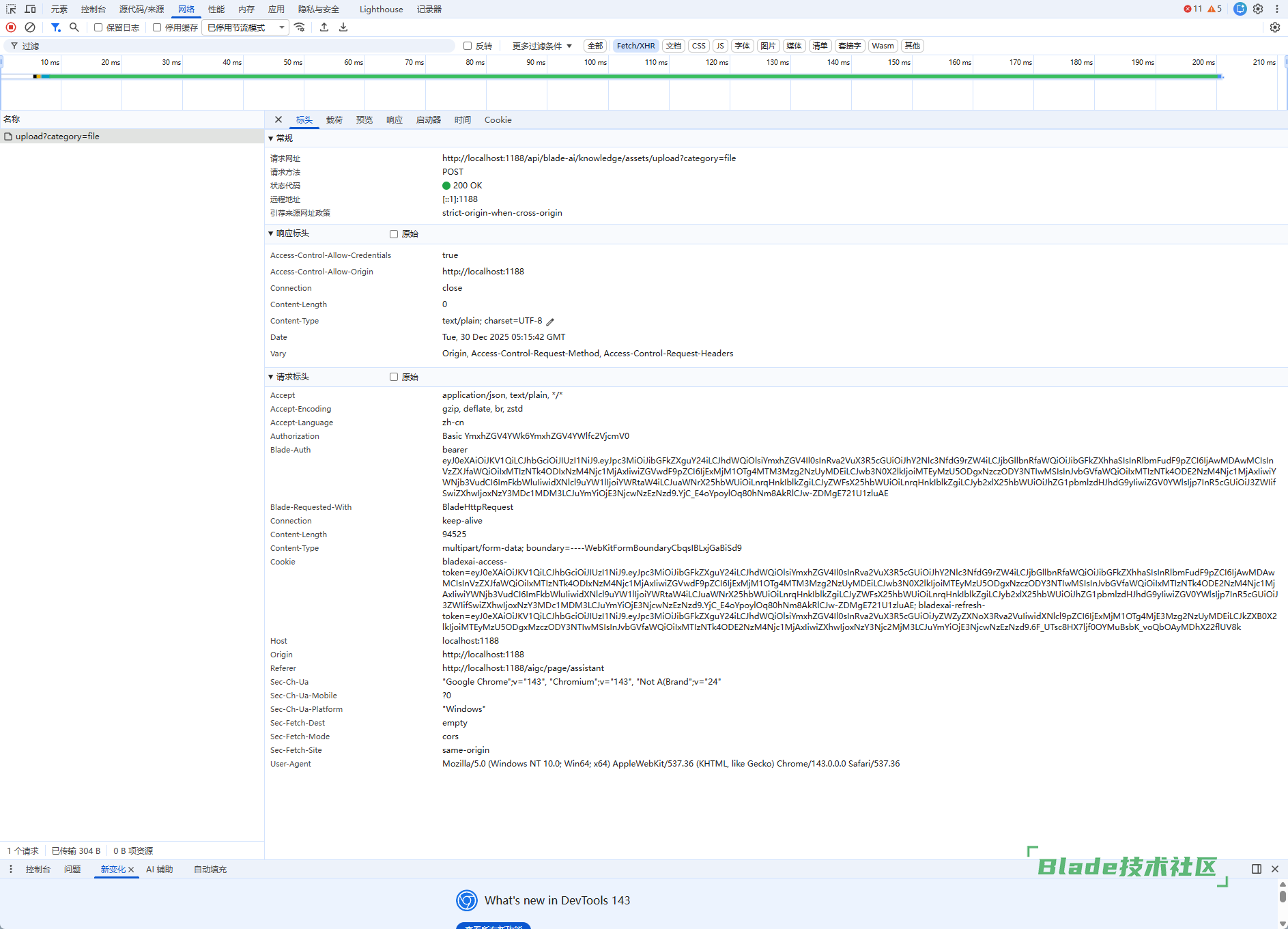Screen dimensions: 1288x929
Task: Expand the 更多过滤条件 dropdown
Action: click(542, 46)
